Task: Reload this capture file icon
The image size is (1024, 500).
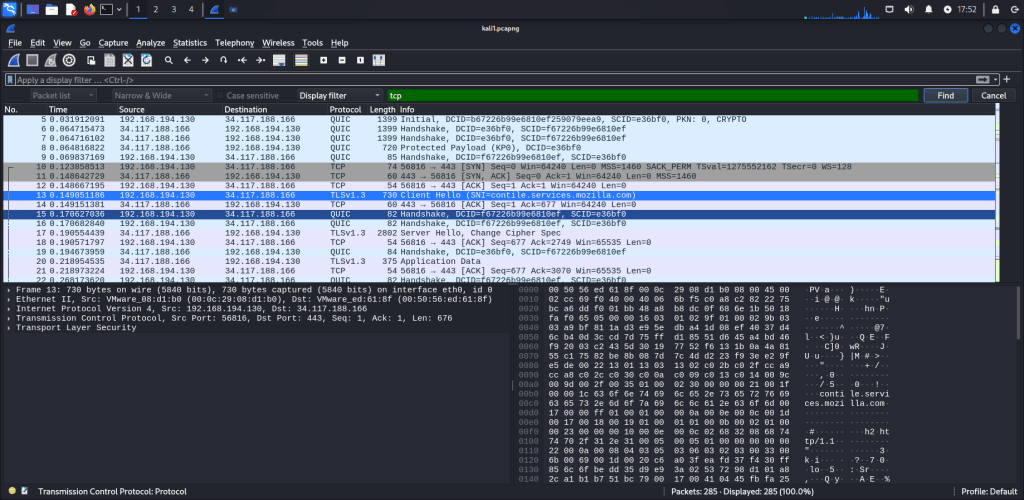Action: pyautogui.click(x=147, y=60)
